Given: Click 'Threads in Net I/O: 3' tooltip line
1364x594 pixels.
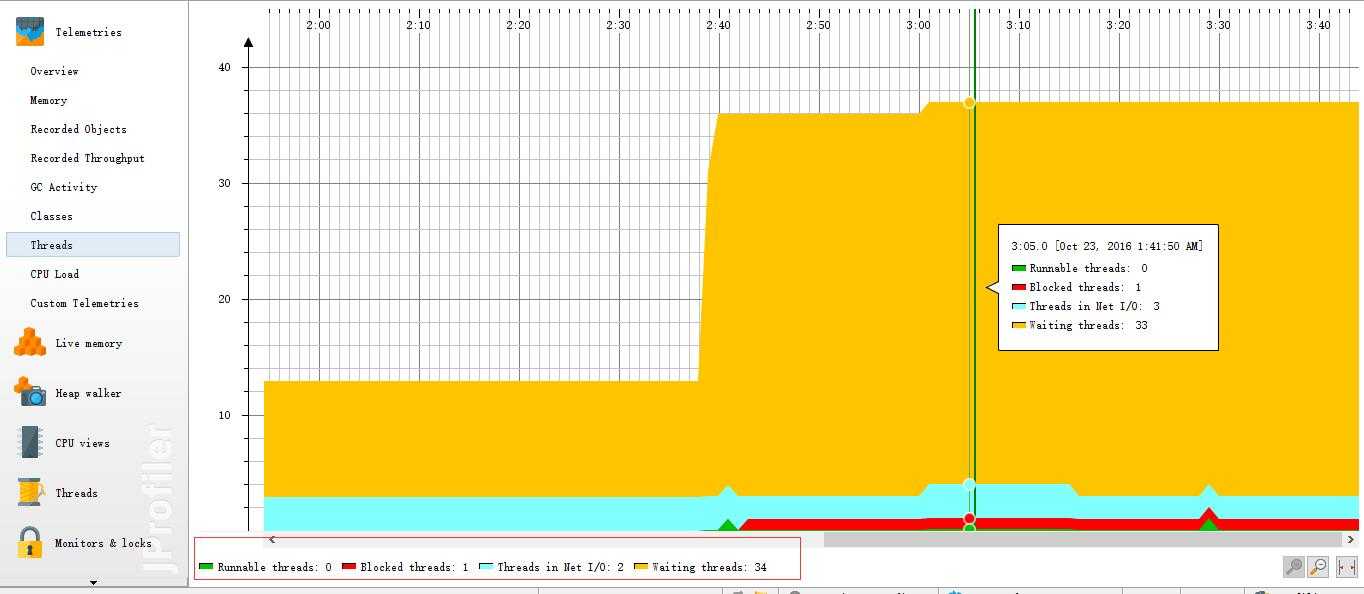Looking at the screenshot, I should coord(1094,306).
